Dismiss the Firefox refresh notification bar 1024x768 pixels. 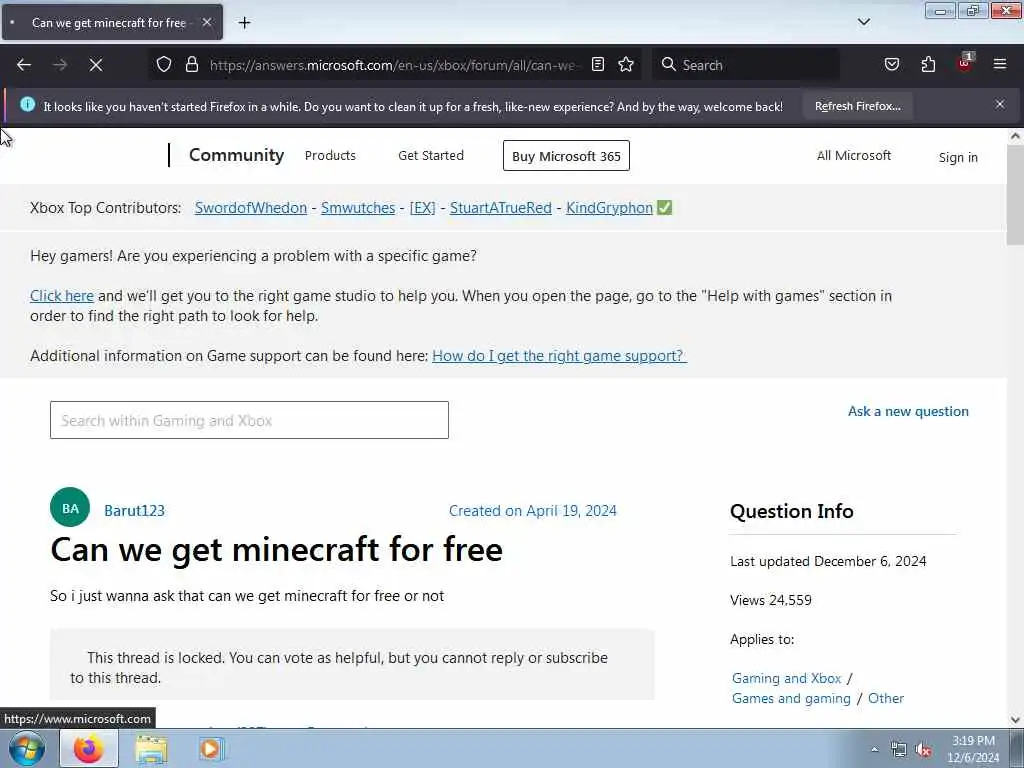(x=1000, y=104)
